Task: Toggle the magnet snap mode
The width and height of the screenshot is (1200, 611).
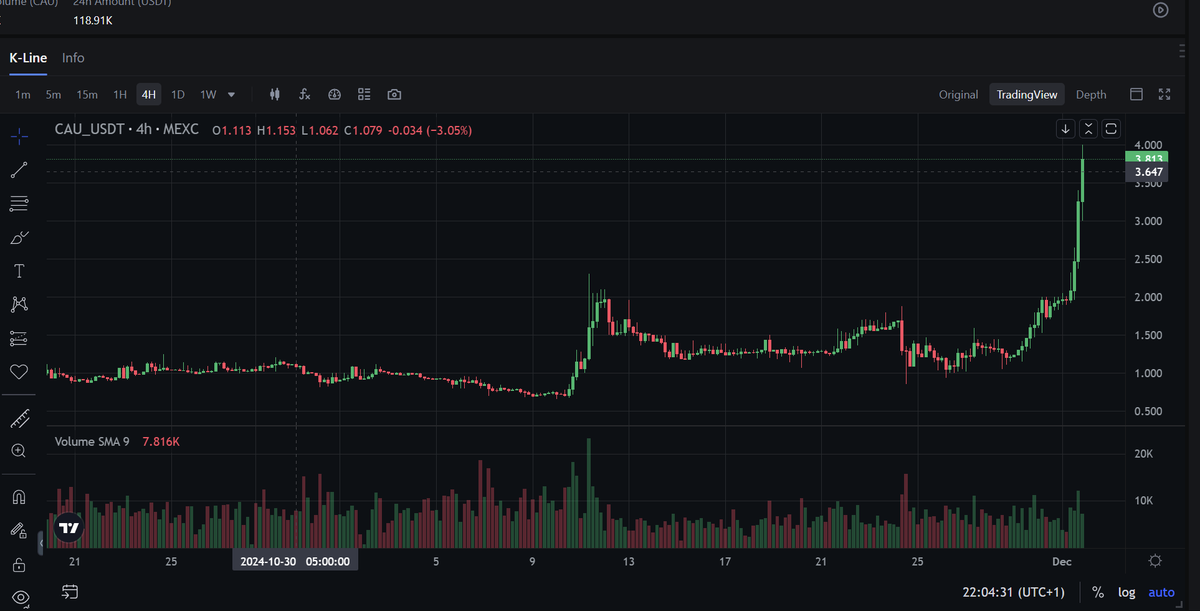Action: tap(18, 497)
